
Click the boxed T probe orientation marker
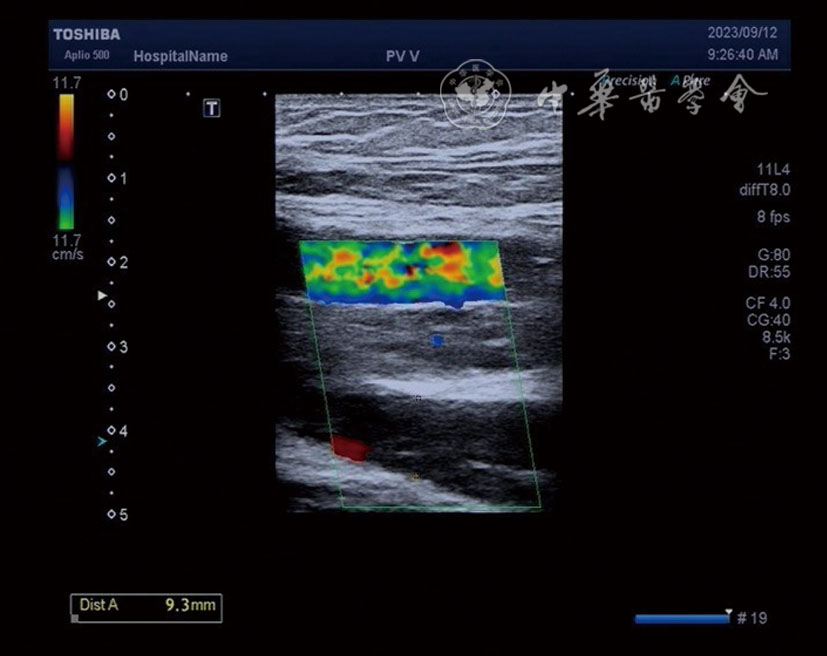[x=211, y=108]
